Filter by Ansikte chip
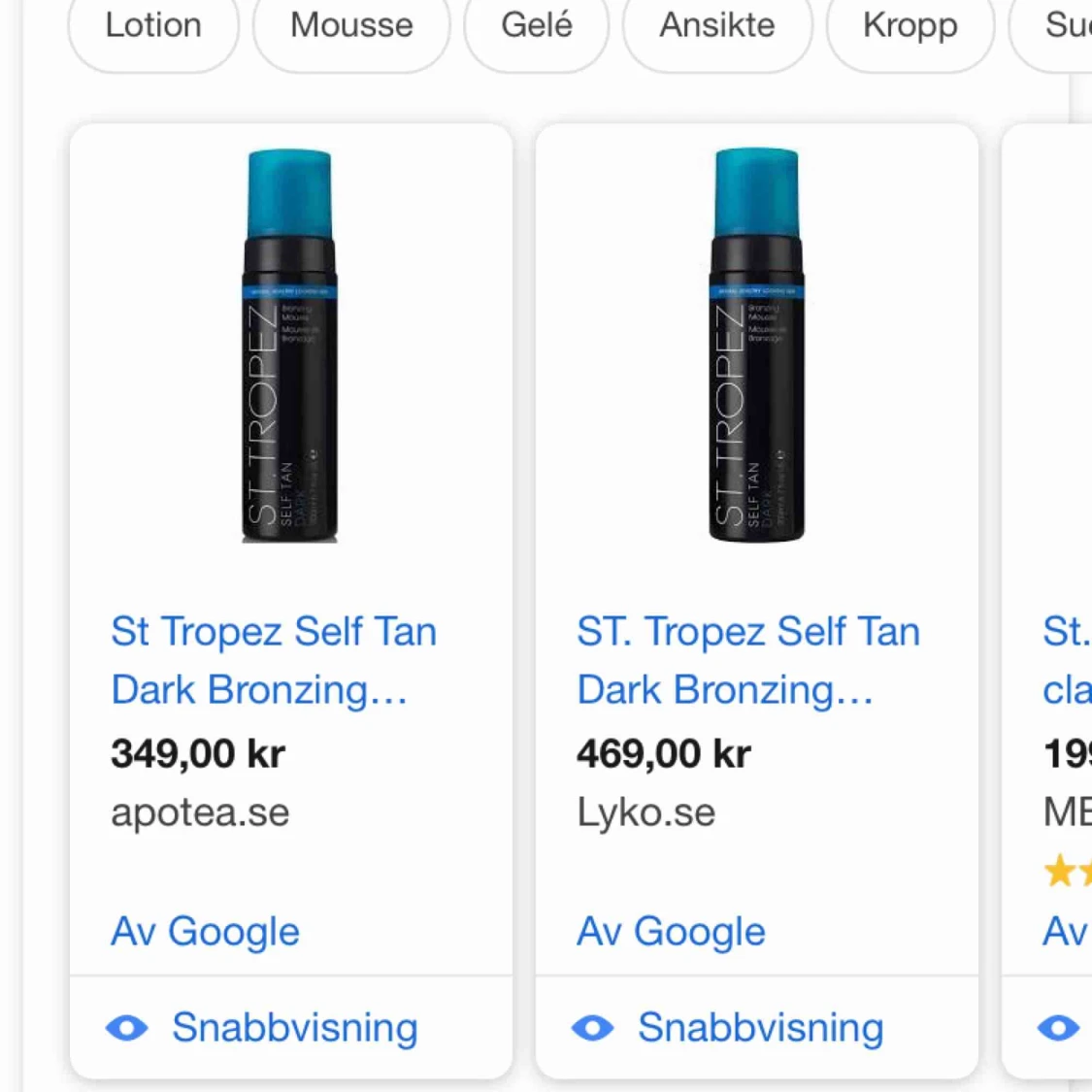Screen dimensions: 1092x1092 pyautogui.click(x=717, y=26)
